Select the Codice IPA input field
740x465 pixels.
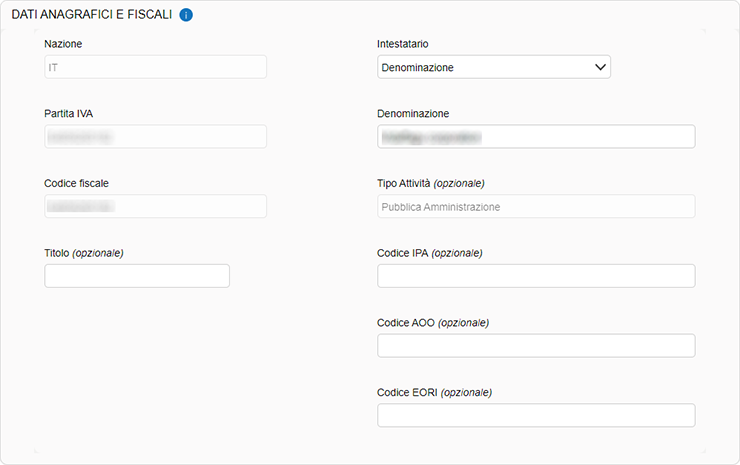536,276
